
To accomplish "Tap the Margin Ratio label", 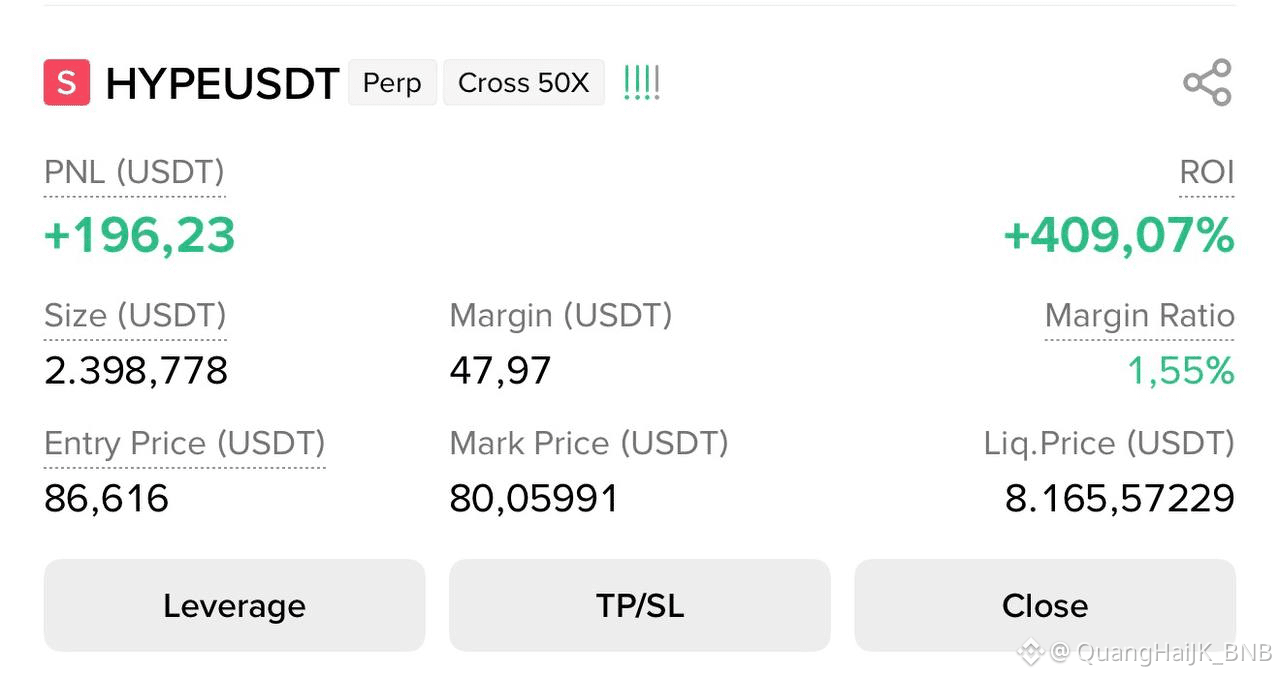I will pyautogui.click(x=1140, y=316).
